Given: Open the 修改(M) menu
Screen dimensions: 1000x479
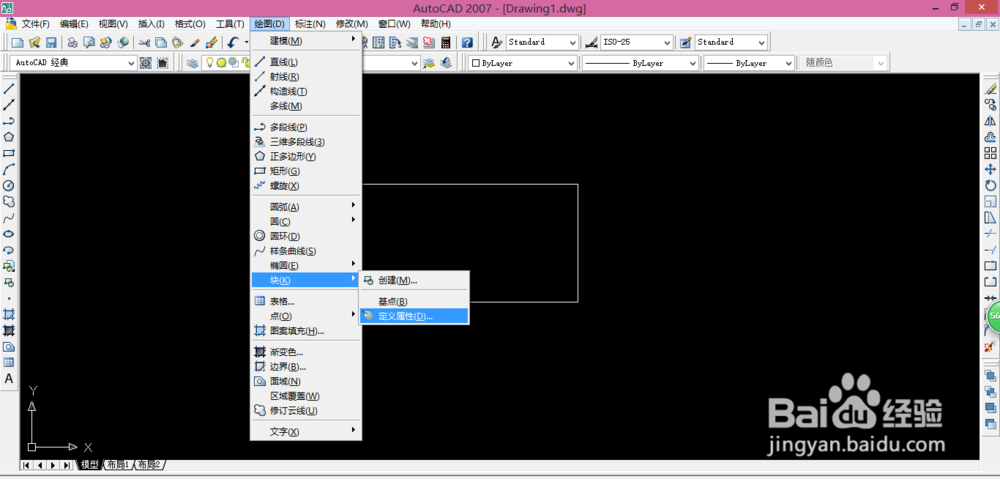Looking at the screenshot, I should coord(353,24).
